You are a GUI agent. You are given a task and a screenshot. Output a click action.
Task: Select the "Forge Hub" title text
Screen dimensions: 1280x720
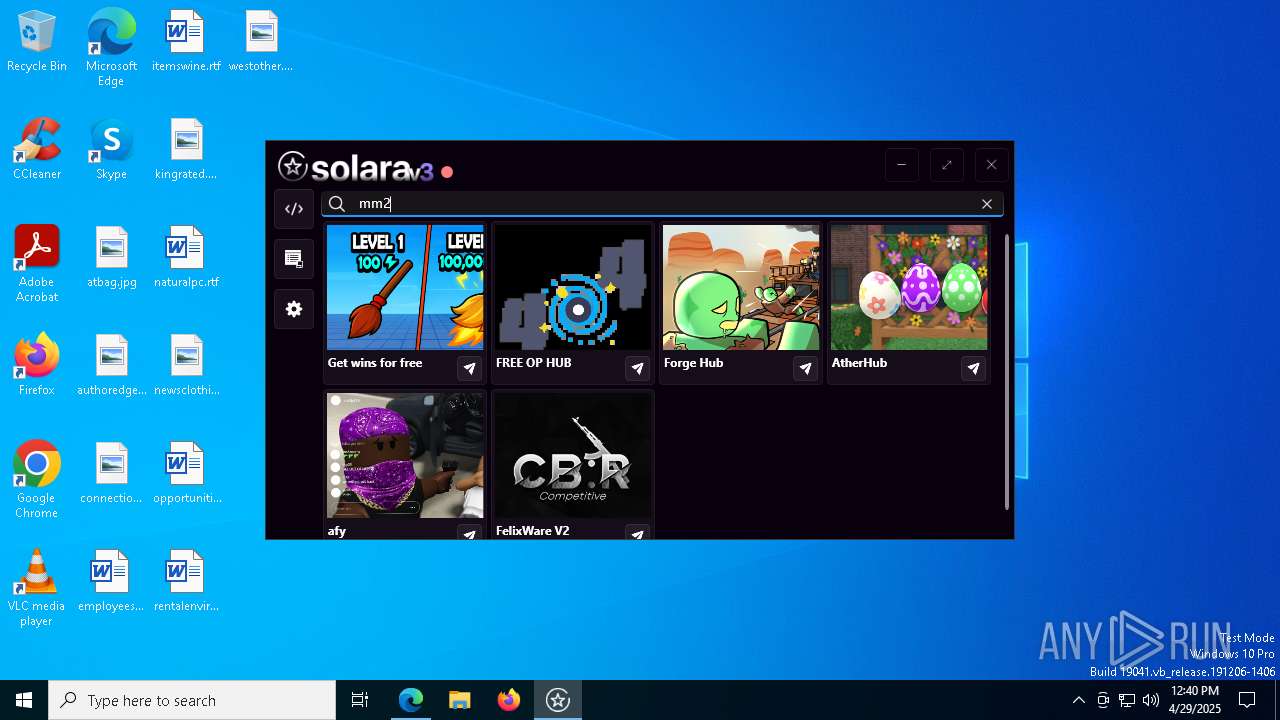(693, 363)
